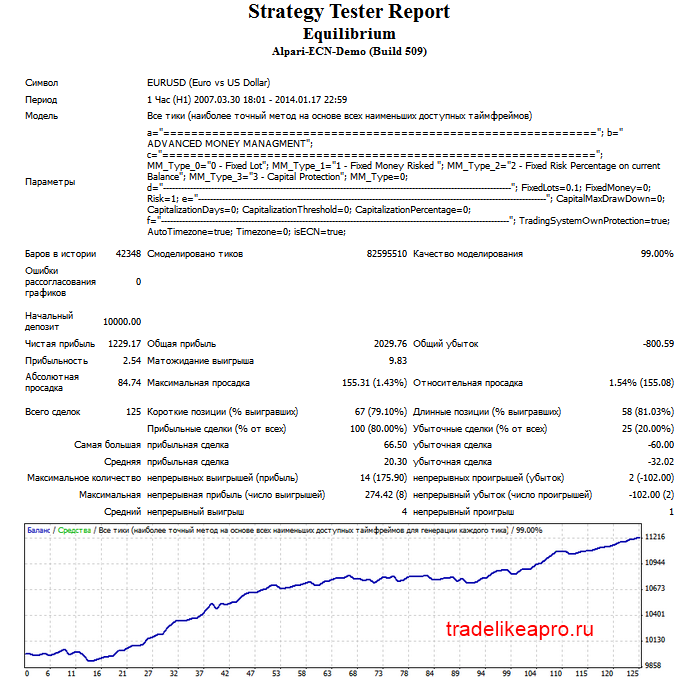Click the 125 trade marker on x-axis
Viewport: 688px width, 678px height.
(632, 673)
